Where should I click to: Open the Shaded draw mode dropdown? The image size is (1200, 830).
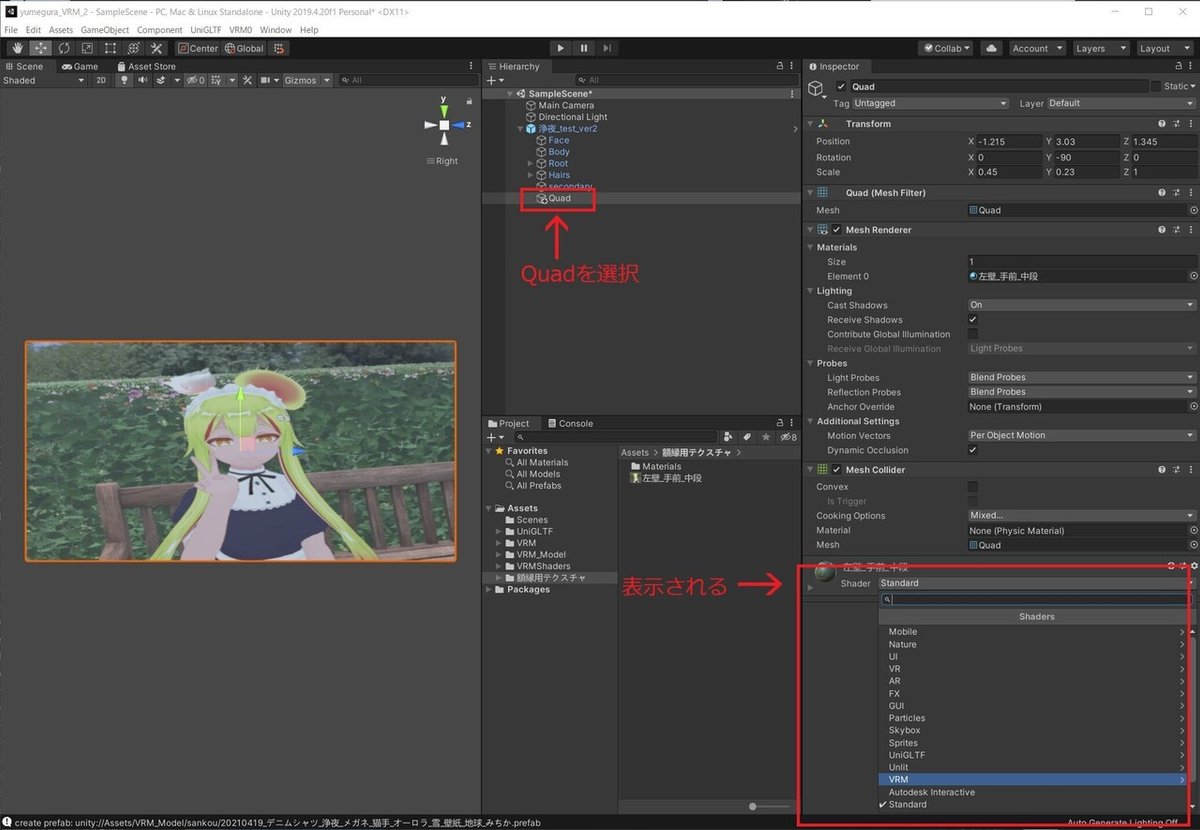pyautogui.click(x=44, y=80)
